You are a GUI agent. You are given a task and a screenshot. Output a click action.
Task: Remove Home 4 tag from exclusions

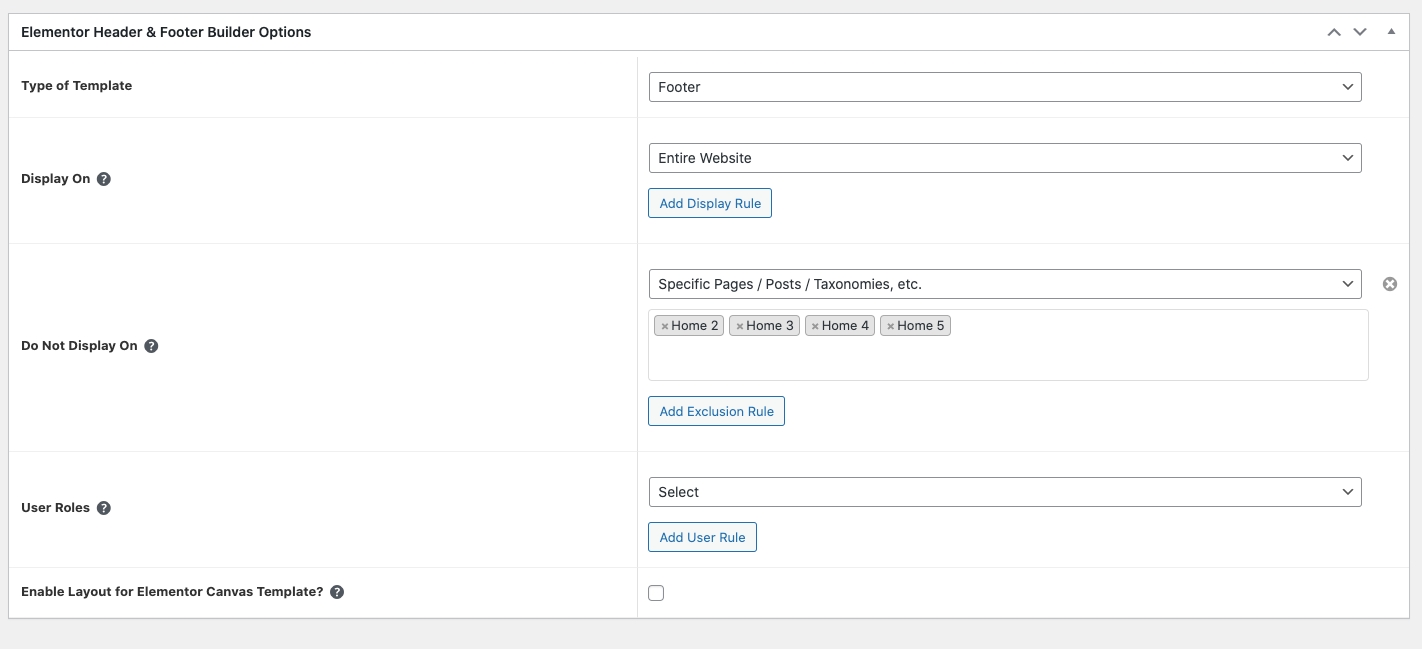click(x=815, y=326)
